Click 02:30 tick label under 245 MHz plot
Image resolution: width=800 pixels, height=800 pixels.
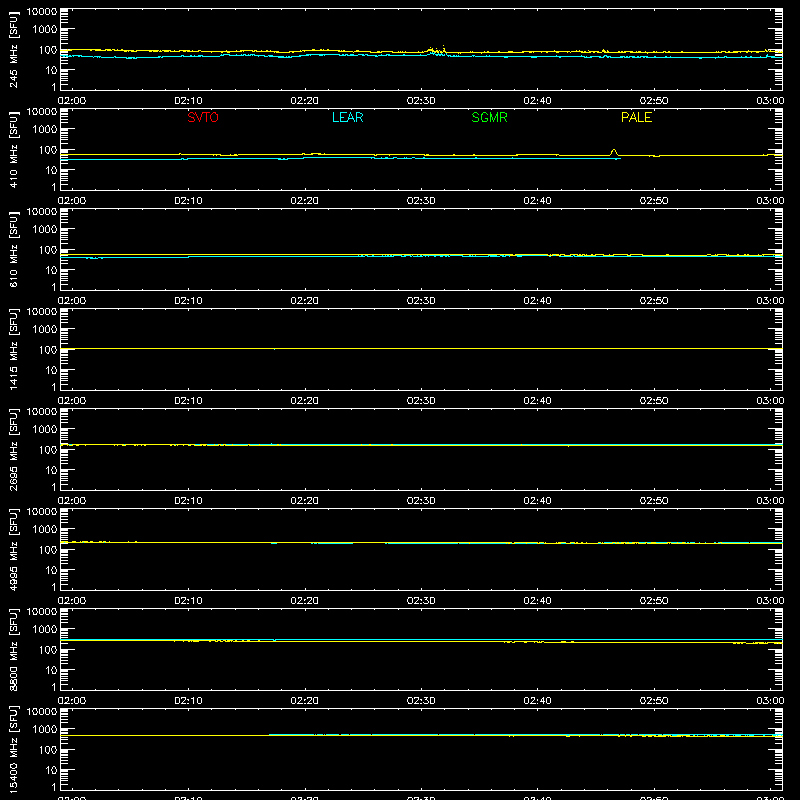pyautogui.click(x=421, y=101)
